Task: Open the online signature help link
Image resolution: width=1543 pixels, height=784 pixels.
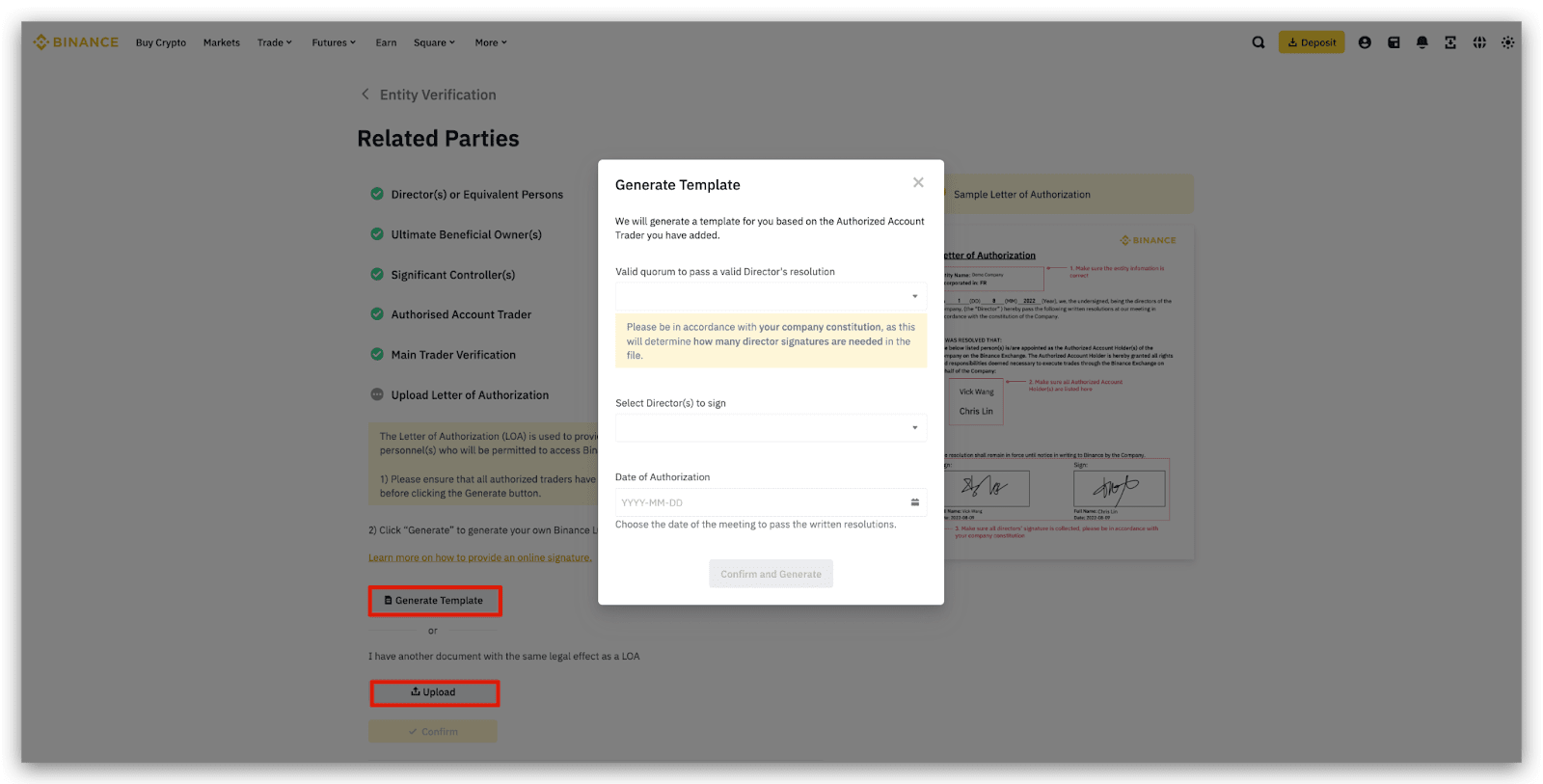Action: [x=479, y=557]
